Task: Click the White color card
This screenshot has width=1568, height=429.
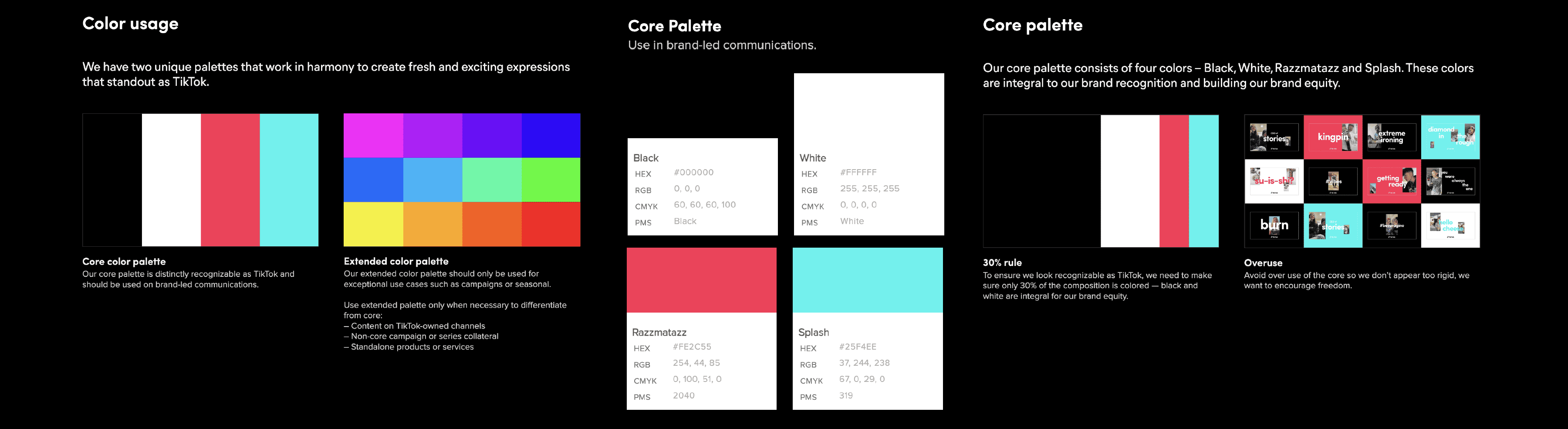Action: [x=869, y=154]
